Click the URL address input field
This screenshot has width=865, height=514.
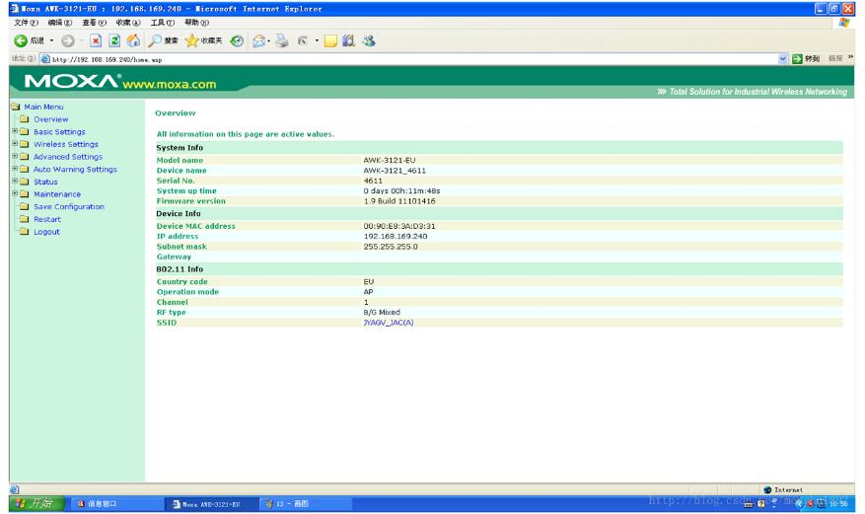pyautogui.click(x=400, y=59)
